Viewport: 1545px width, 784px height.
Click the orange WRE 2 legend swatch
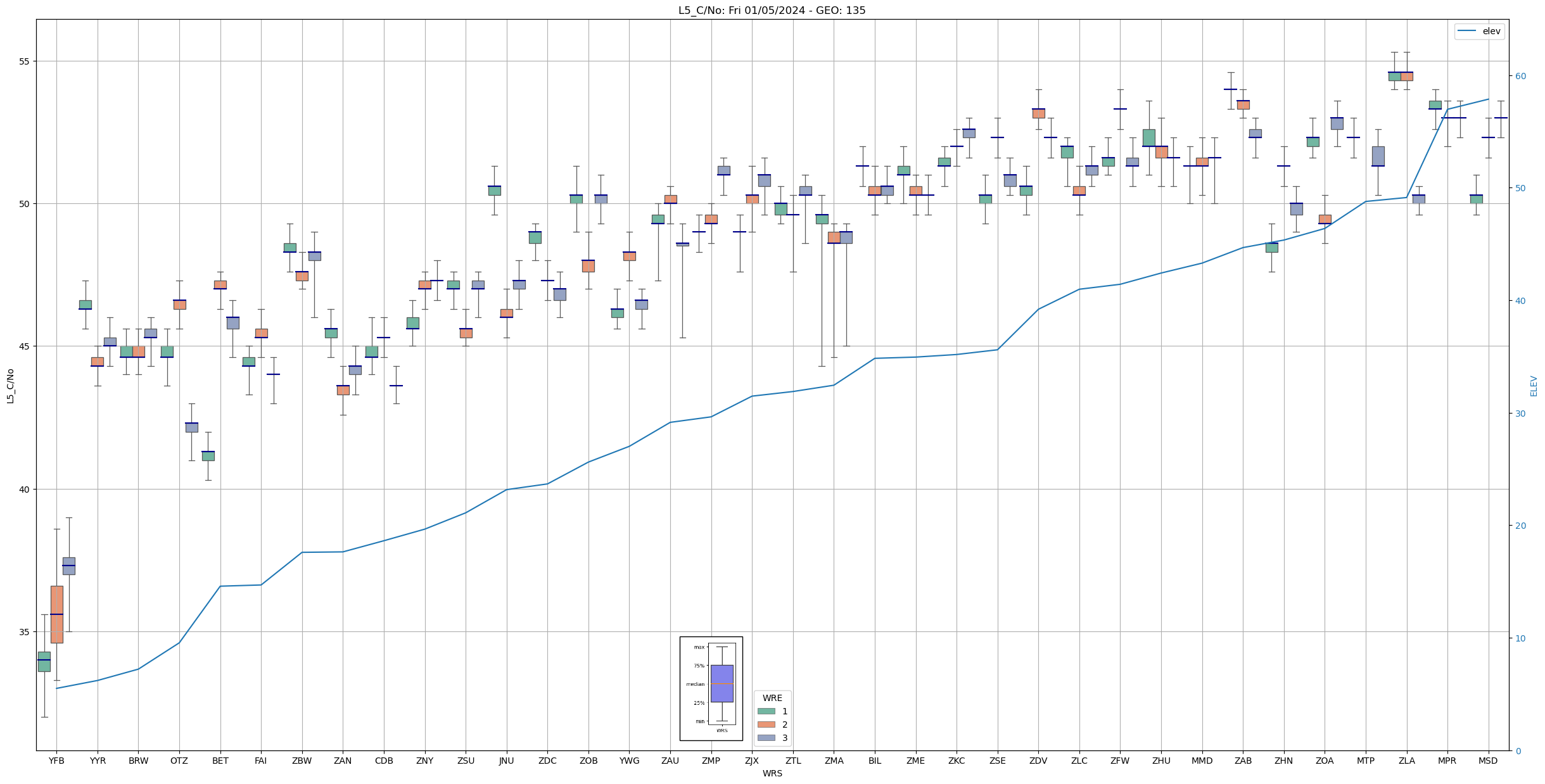(766, 724)
